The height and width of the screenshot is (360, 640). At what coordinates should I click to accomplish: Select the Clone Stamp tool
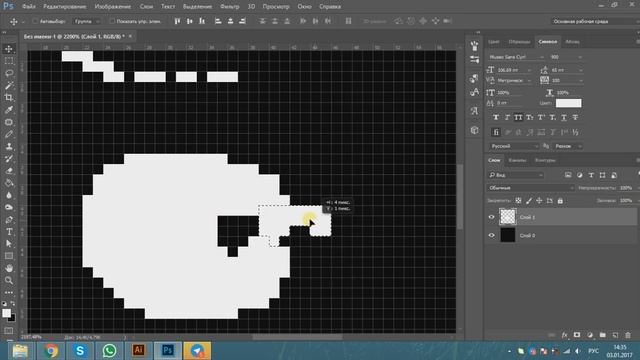pyautogui.click(x=9, y=146)
